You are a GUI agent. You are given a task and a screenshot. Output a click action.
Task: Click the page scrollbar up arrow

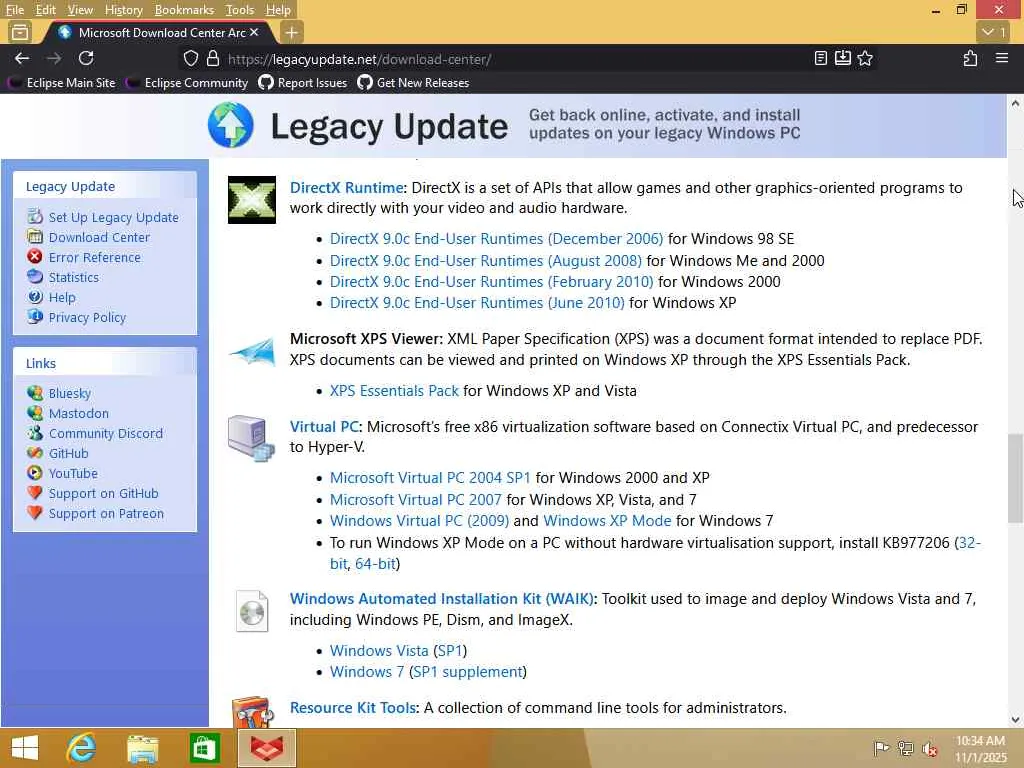click(1015, 103)
